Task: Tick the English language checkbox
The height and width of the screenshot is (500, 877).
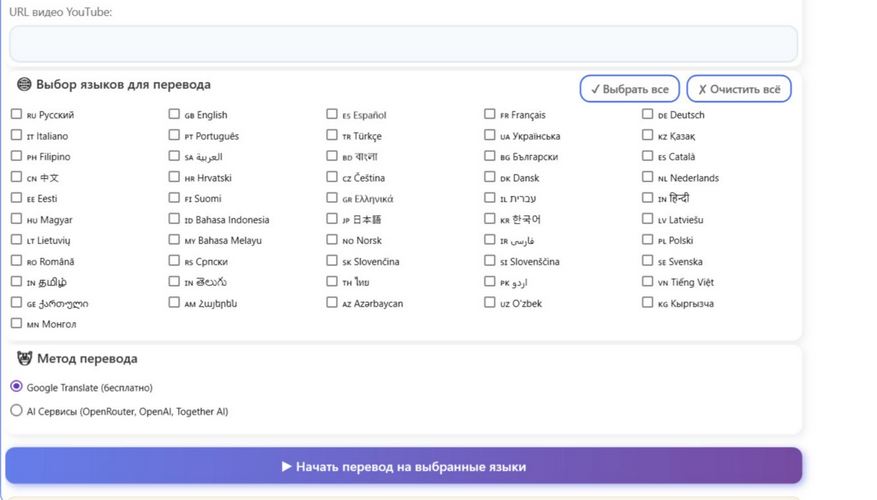Action: (x=174, y=114)
